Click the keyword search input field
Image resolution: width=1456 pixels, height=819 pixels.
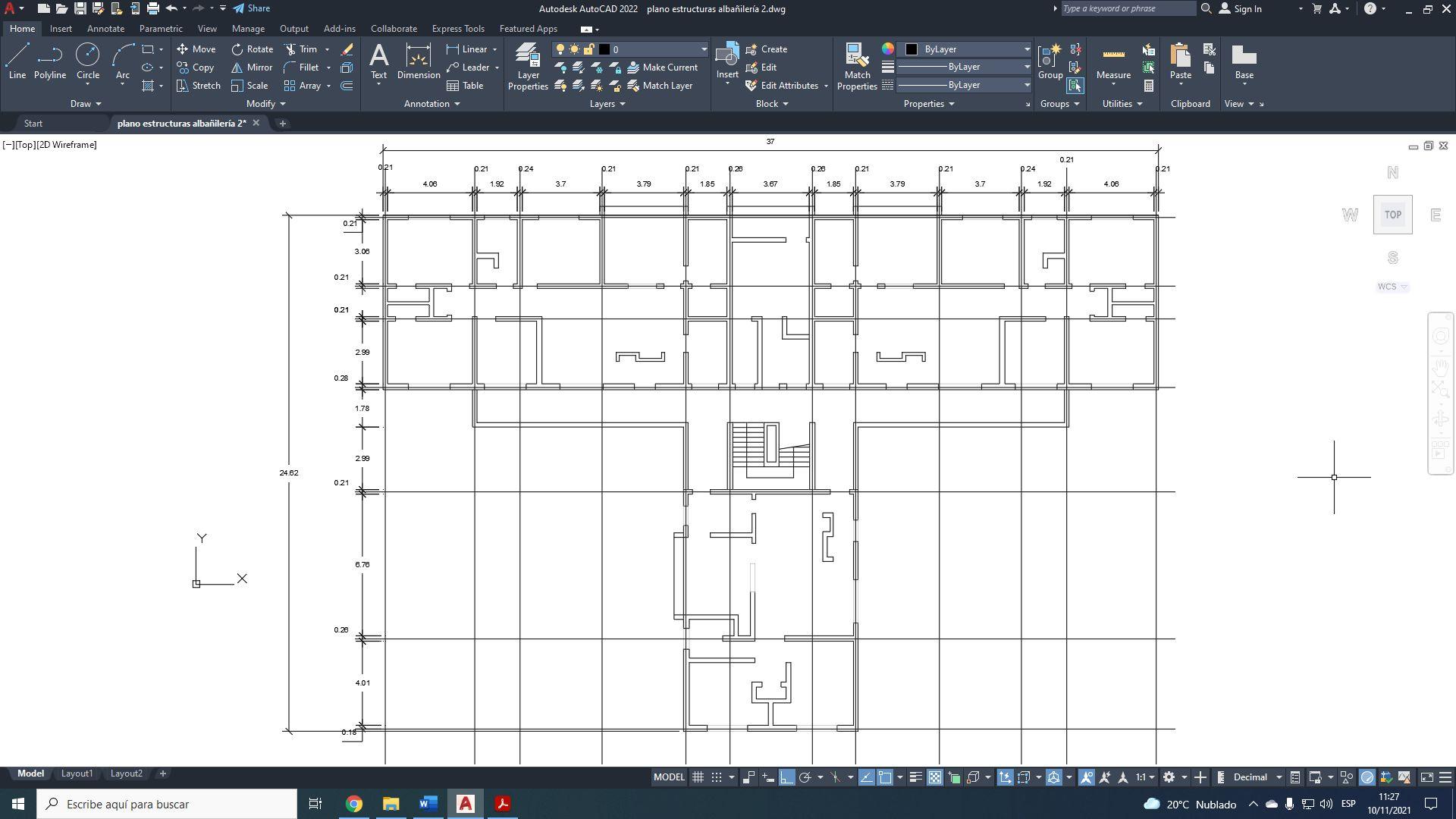[1127, 8]
